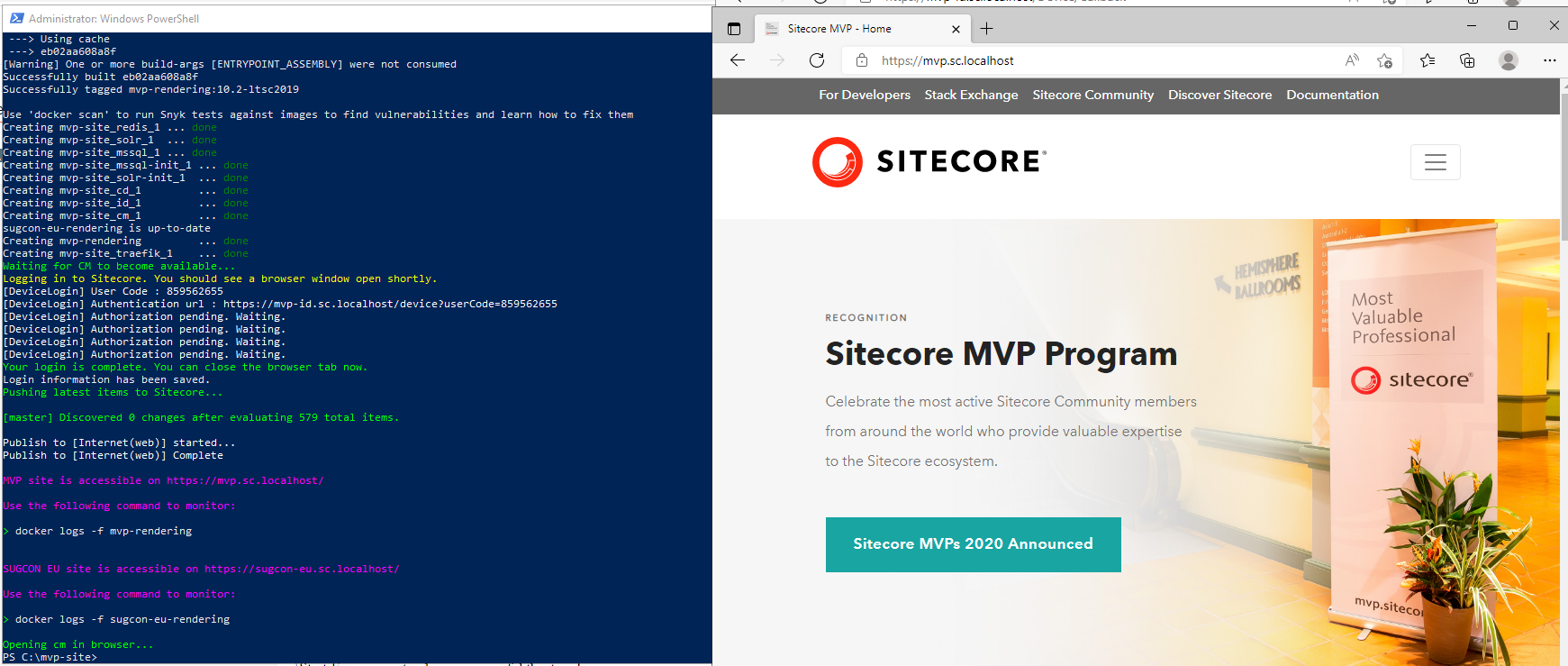Open the hamburger navigation menu
Image resolution: width=1568 pixels, height=666 pixels.
coord(1436,162)
